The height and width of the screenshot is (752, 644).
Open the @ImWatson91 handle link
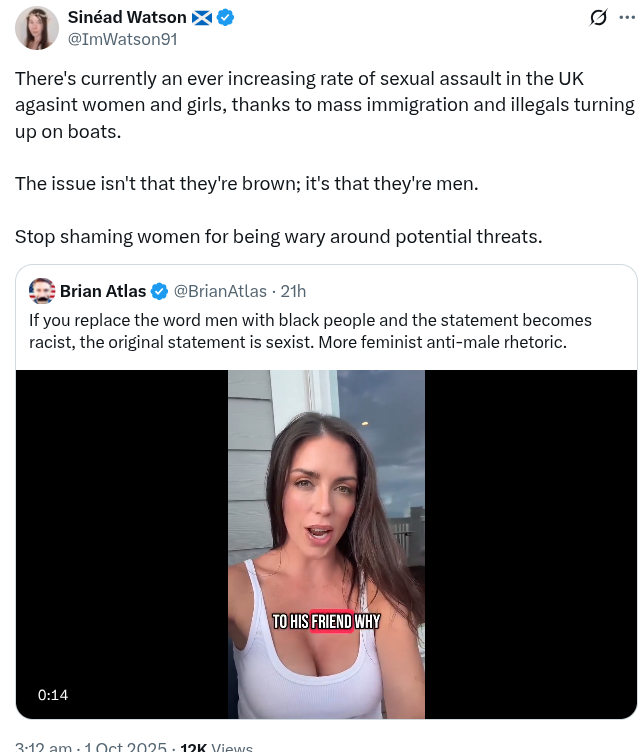123,39
